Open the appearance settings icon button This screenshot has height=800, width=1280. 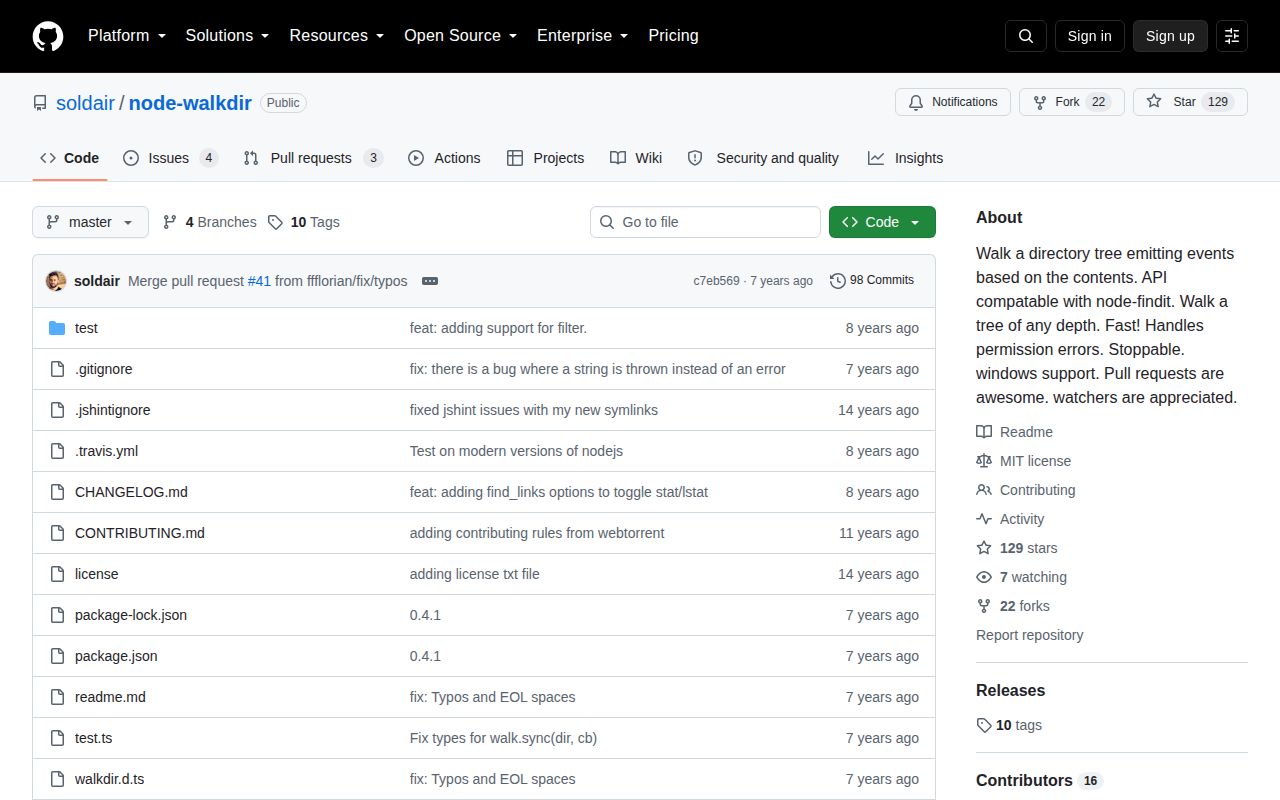[1232, 36]
